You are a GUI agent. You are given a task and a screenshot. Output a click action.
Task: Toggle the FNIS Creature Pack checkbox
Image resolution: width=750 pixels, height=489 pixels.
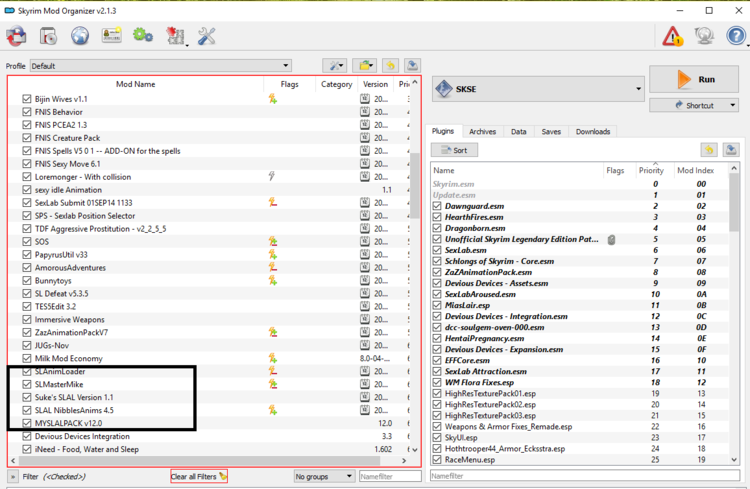27,138
